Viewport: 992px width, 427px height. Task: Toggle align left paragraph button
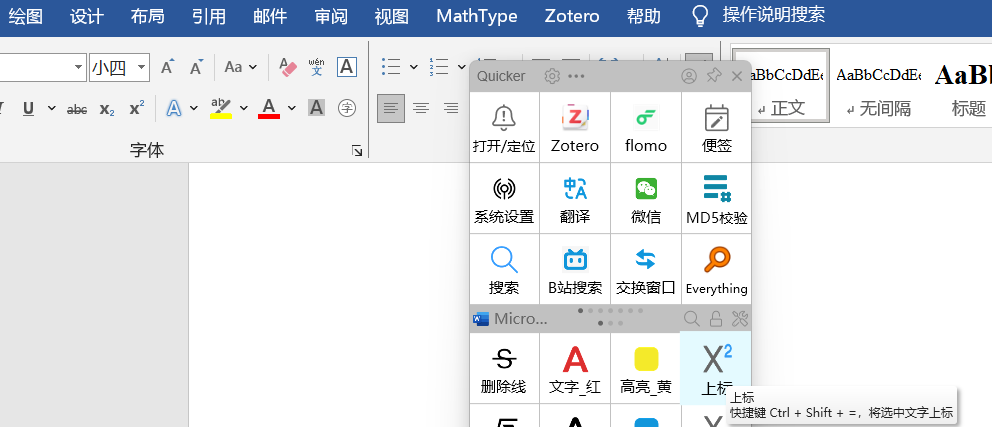point(391,108)
